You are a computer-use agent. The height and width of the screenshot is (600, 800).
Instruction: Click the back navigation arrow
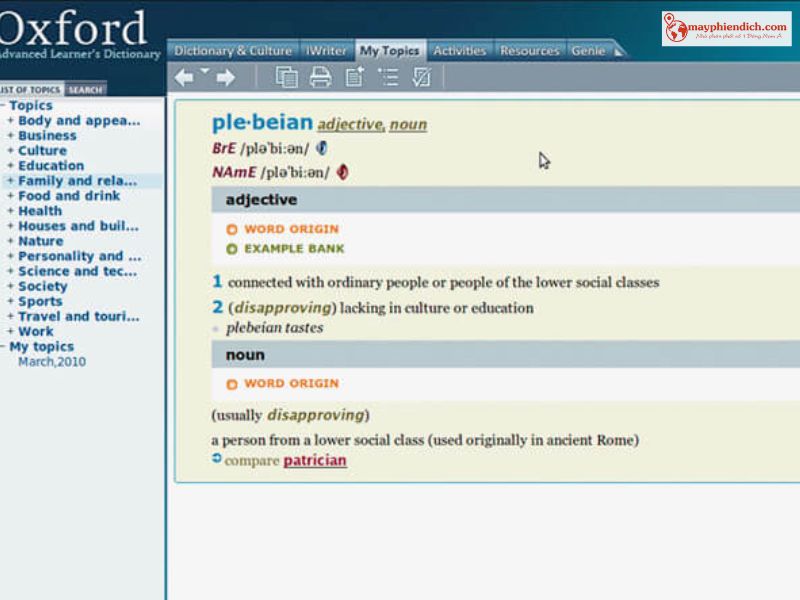(x=186, y=77)
